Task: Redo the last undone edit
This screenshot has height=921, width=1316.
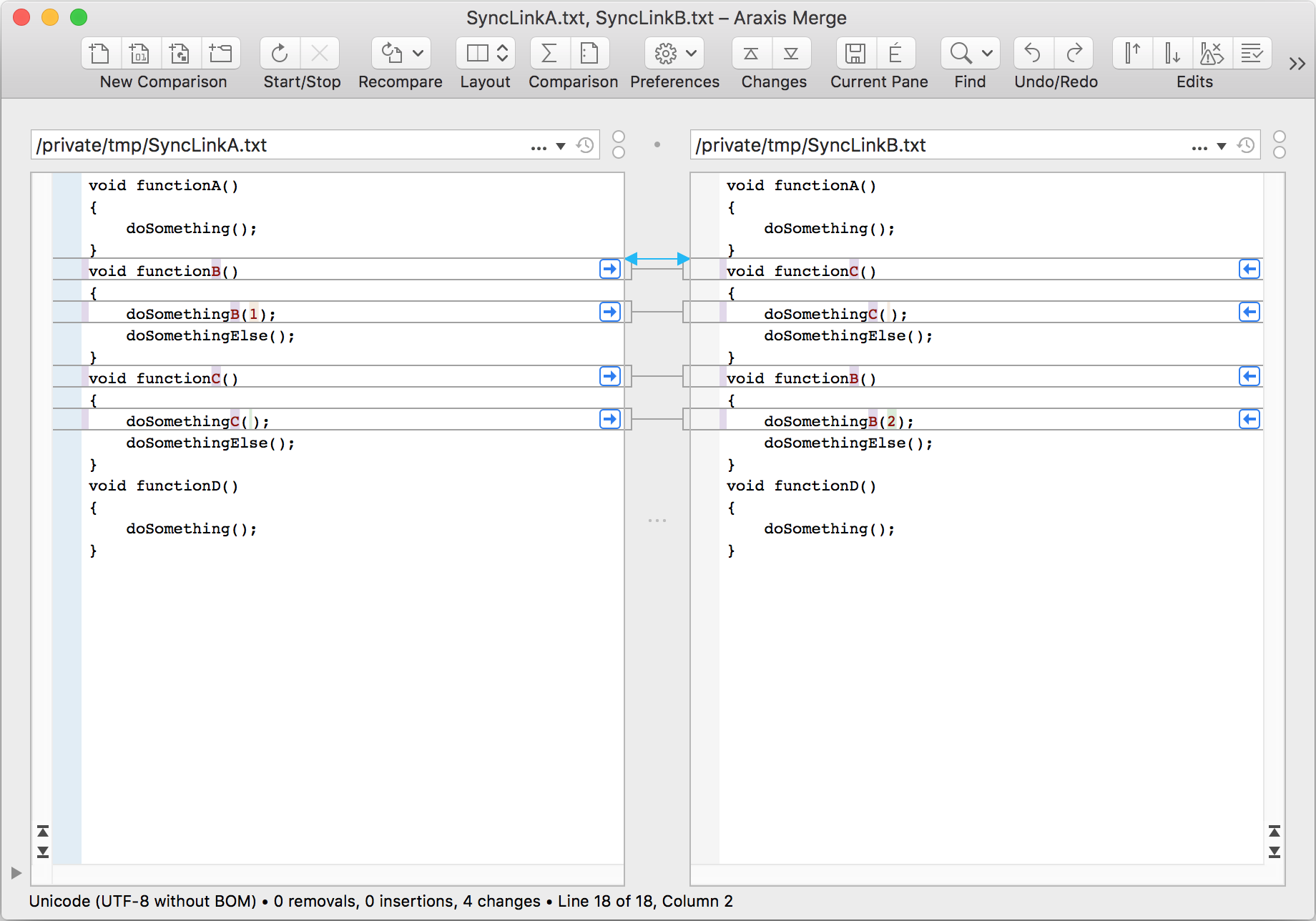Action: pyautogui.click(x=1074, y=53)
